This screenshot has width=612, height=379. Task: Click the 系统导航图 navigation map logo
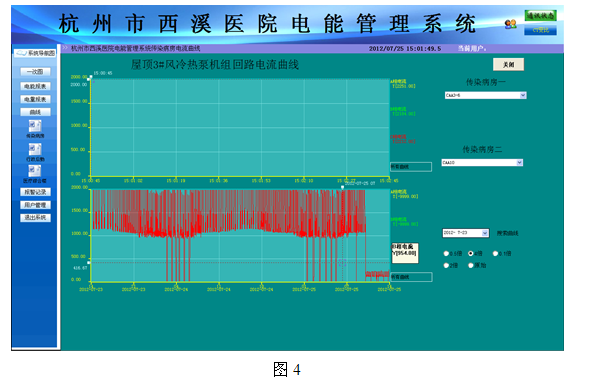(x=35, y=53)
